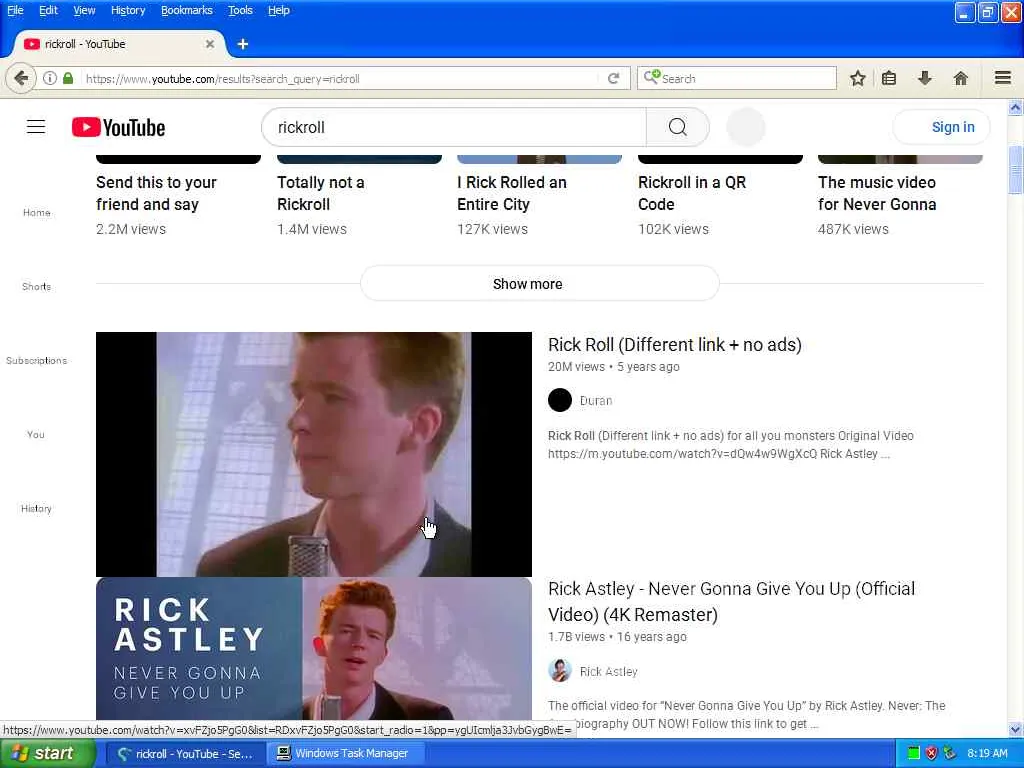Go to Shorts in YouTube sidebar
The width and height of the screenshot is (1024, 768).
[x=37, y=286]
